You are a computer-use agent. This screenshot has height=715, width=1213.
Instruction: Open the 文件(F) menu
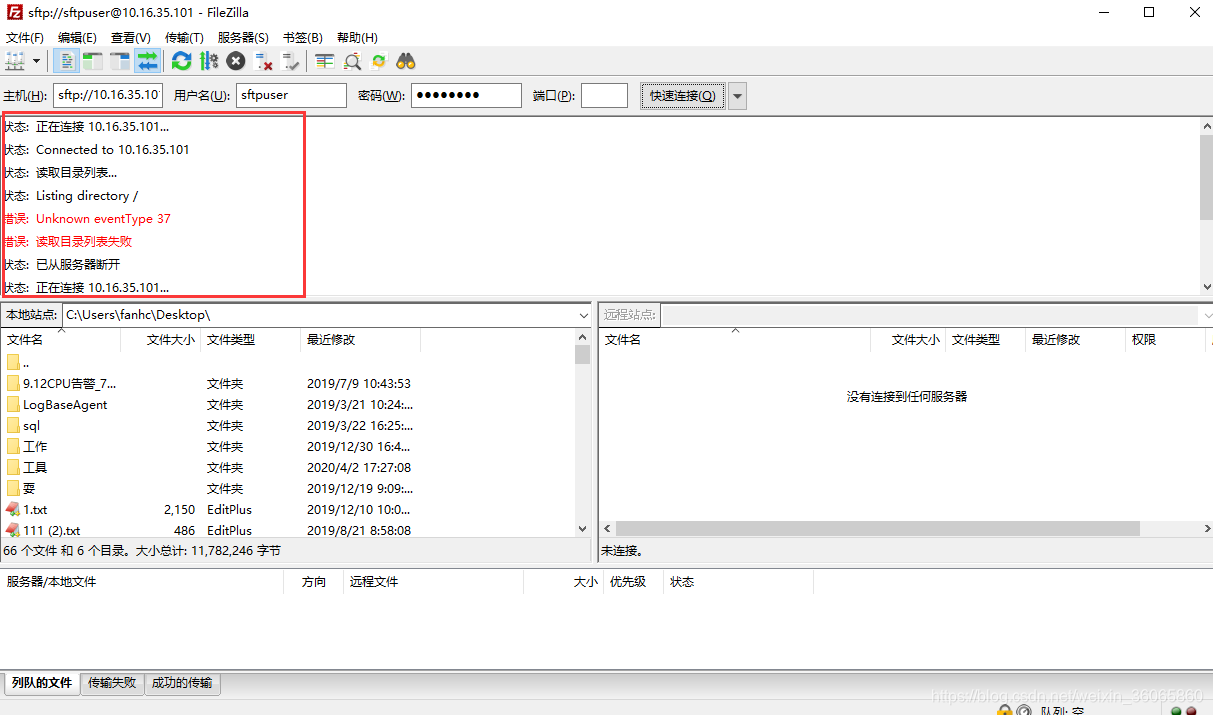pyautogui.click(x=25, y=38)
